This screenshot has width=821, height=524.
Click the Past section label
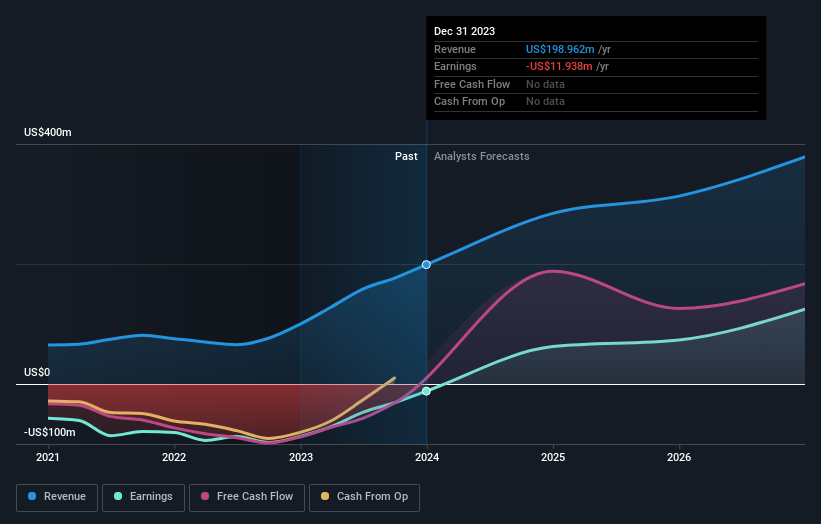coord(406,157)
